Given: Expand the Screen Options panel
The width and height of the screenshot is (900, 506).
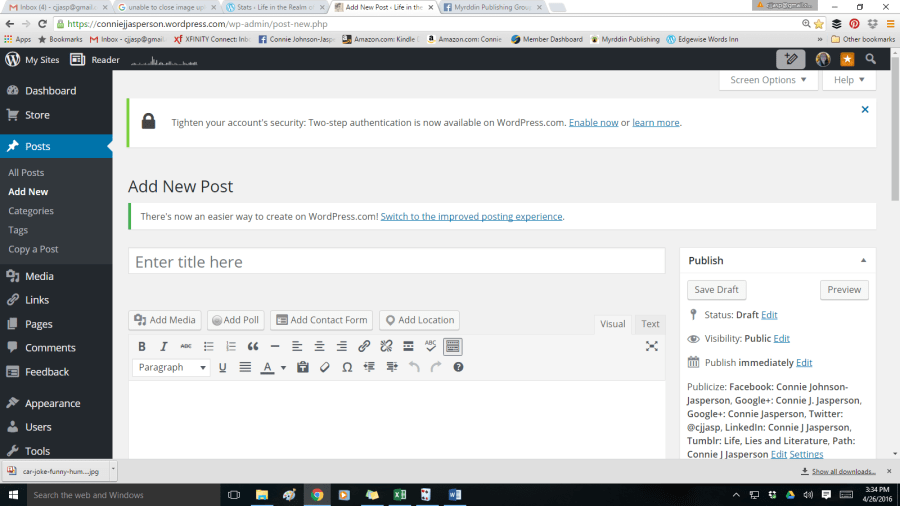Looking at the screenshot, I should [768, 80].
